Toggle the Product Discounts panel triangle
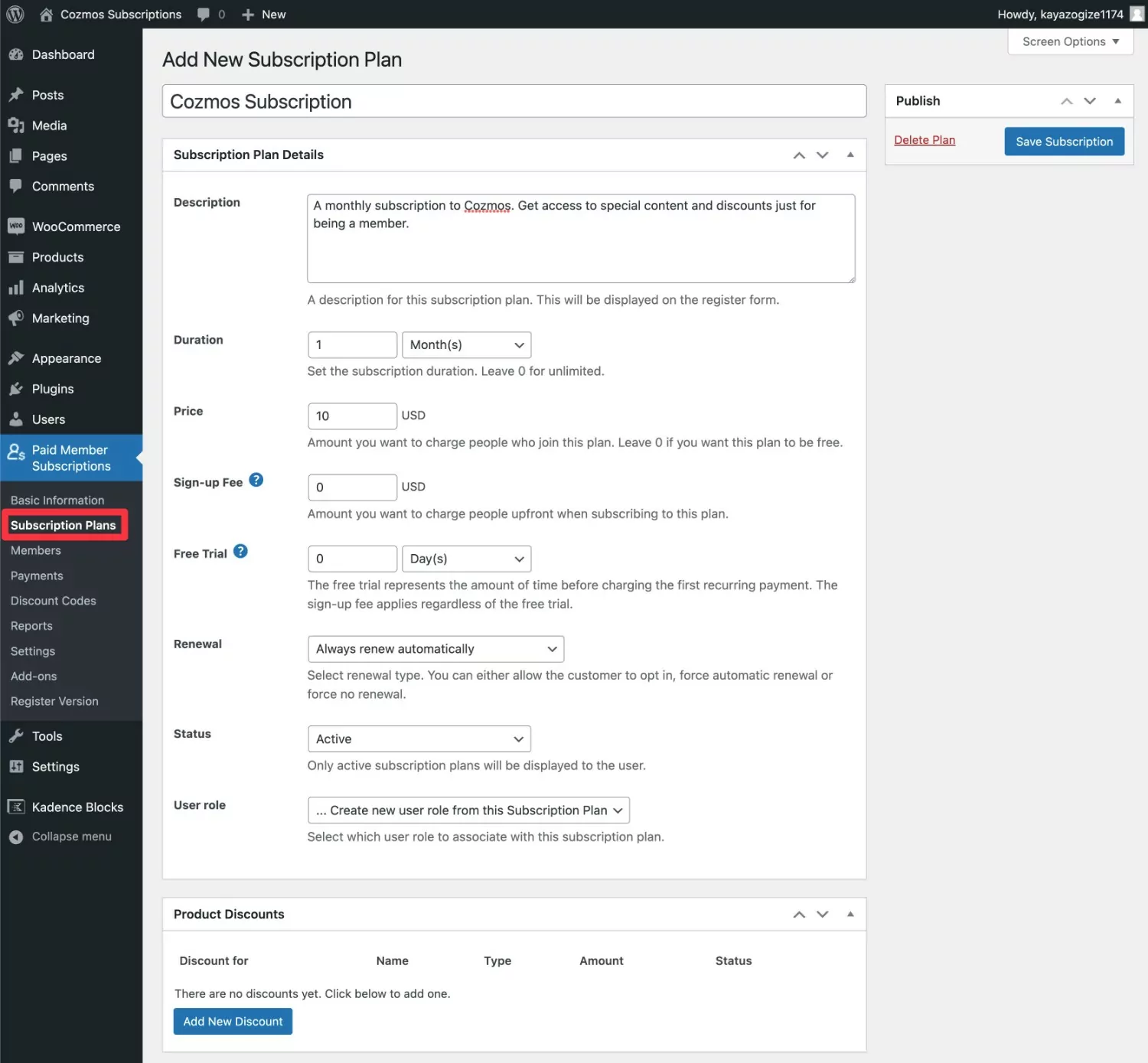The height and width of the screenshot is (1063, 1148). (x=850, y=914)
